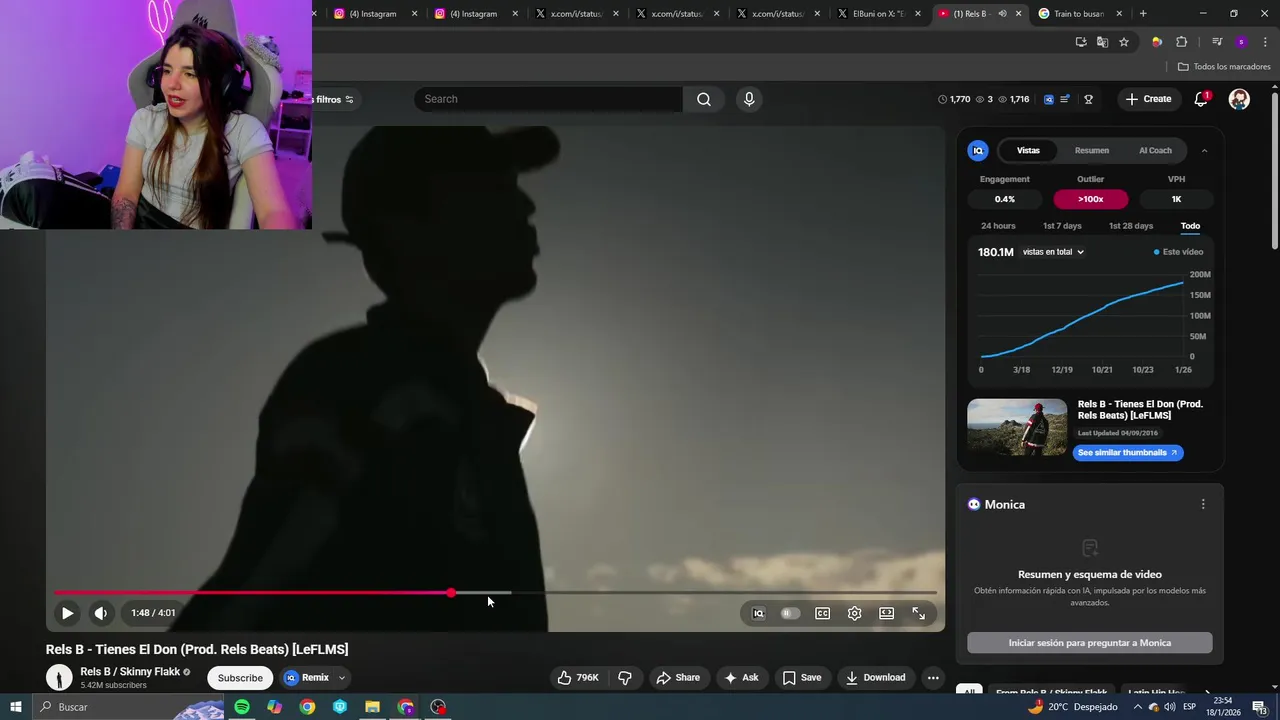This screenshot has width=1280, height=720.
Task: Open the IQ player overlay icon
Action: (758, 613)
